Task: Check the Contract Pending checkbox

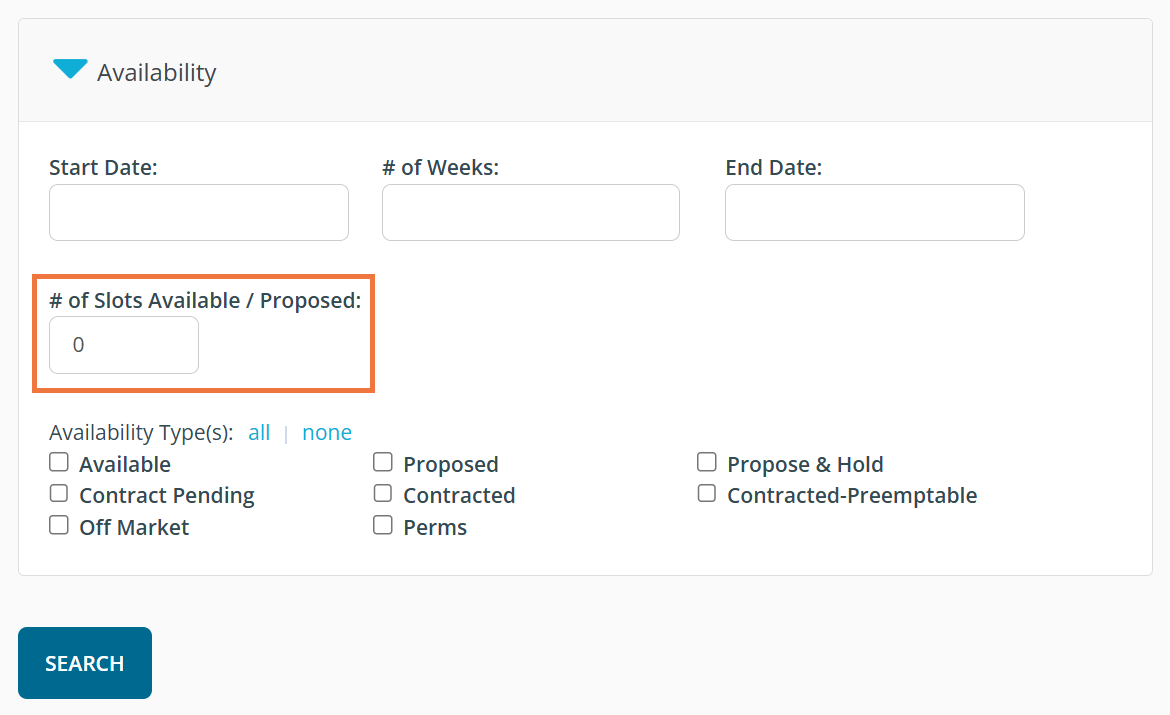Action: pyautogui.click(x=59, y=493)
